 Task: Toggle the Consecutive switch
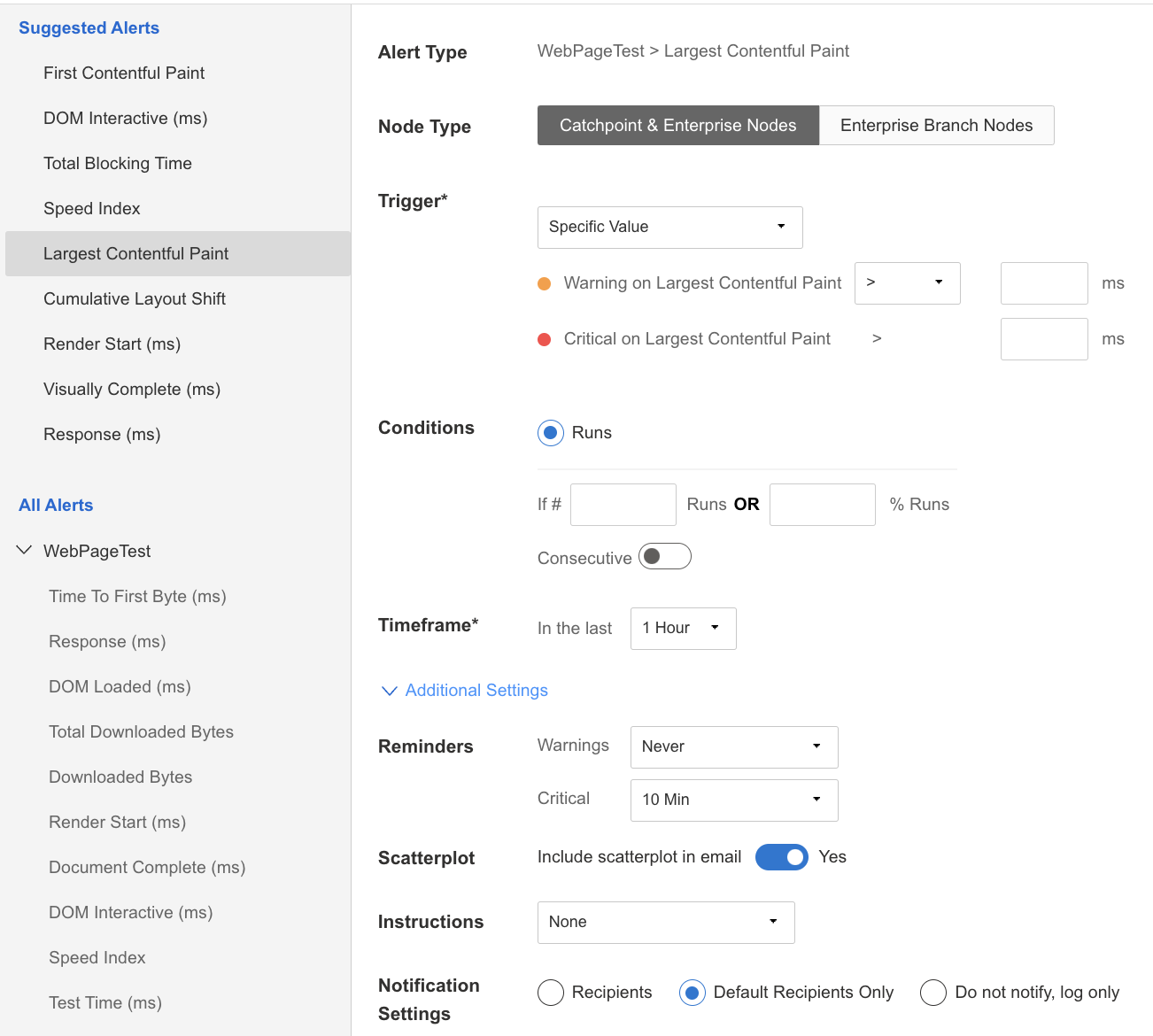pos(665,556)
